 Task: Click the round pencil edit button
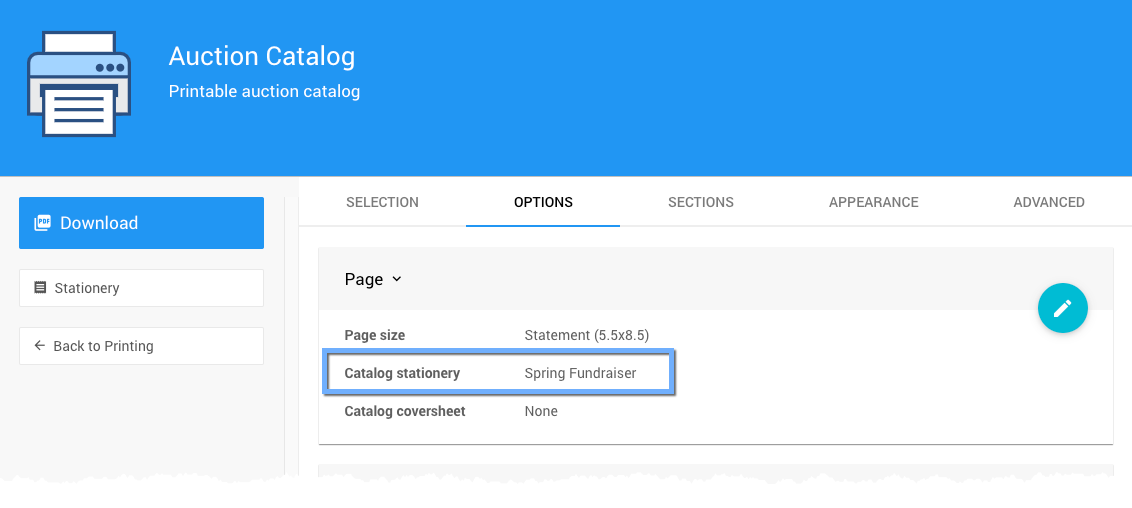pyautogui.click(x=1062, y=308)
